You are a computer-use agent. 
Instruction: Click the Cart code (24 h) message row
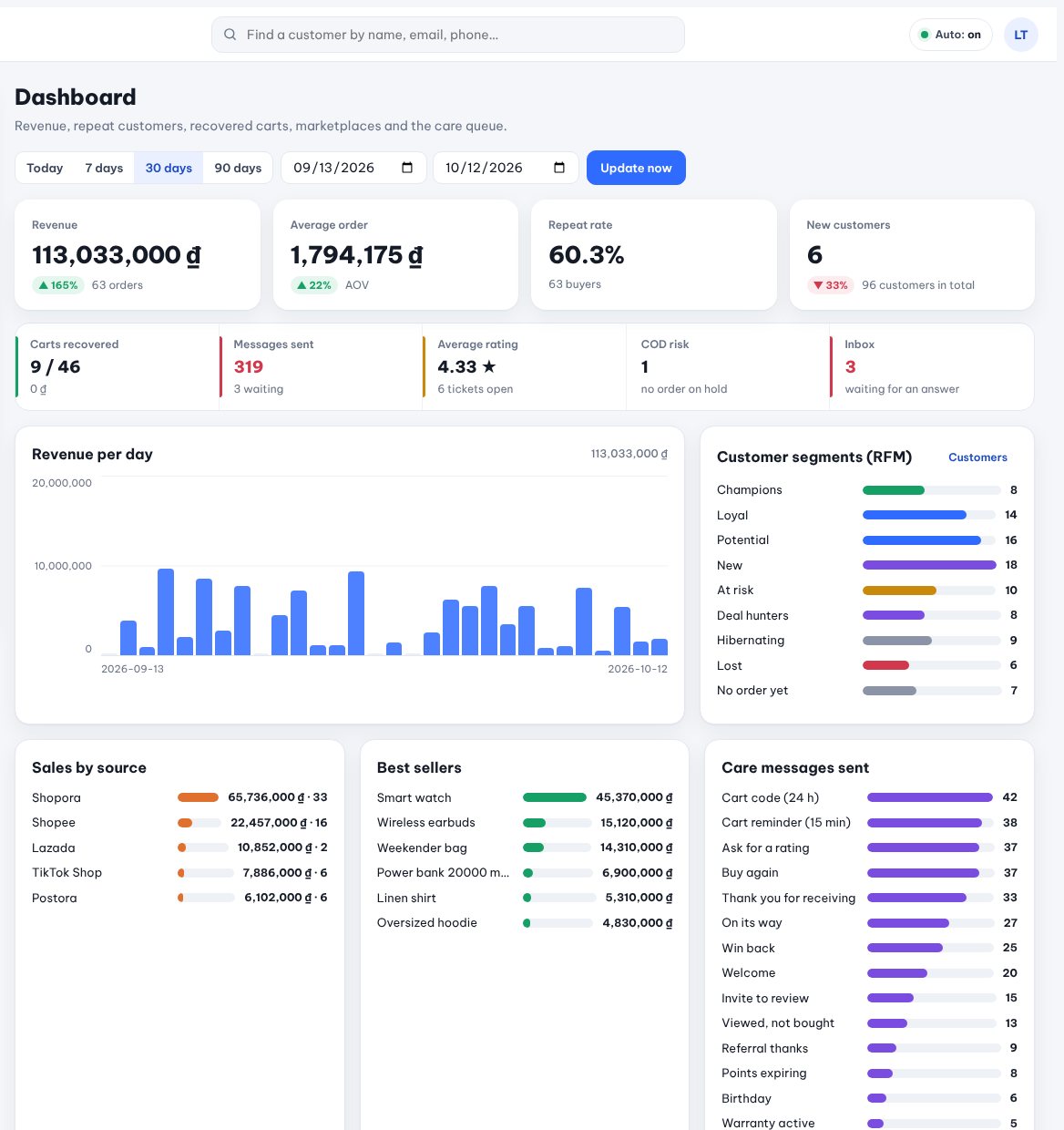coord(869,797)
